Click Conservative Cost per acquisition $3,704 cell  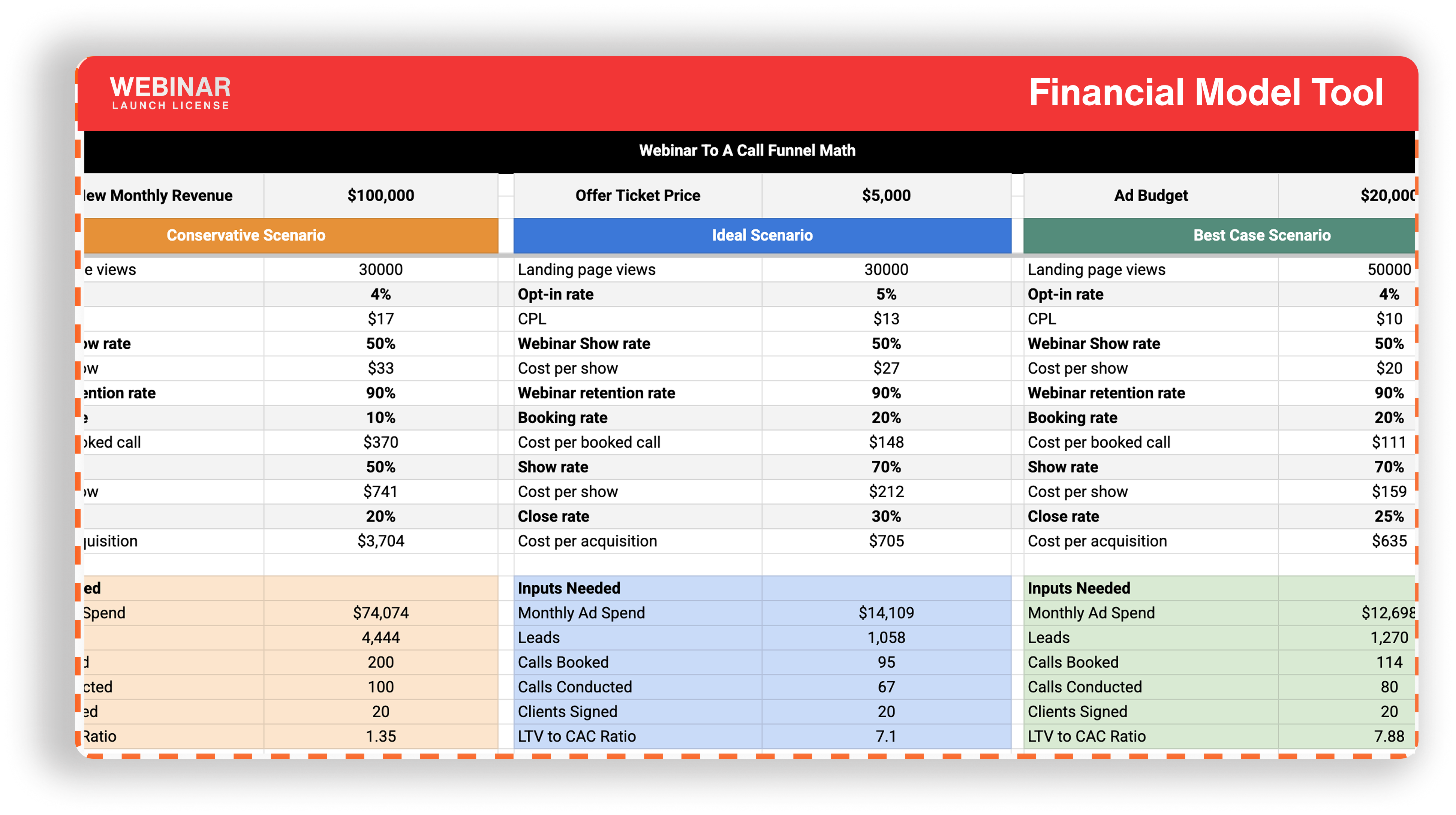click(380, 541)
